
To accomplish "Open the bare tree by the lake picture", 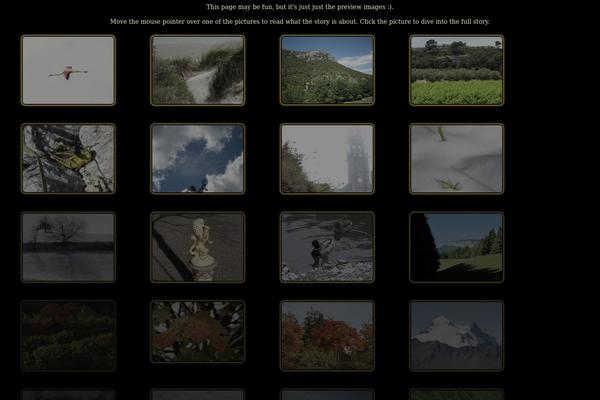I will pyautogui.click(x=68, y=247).
